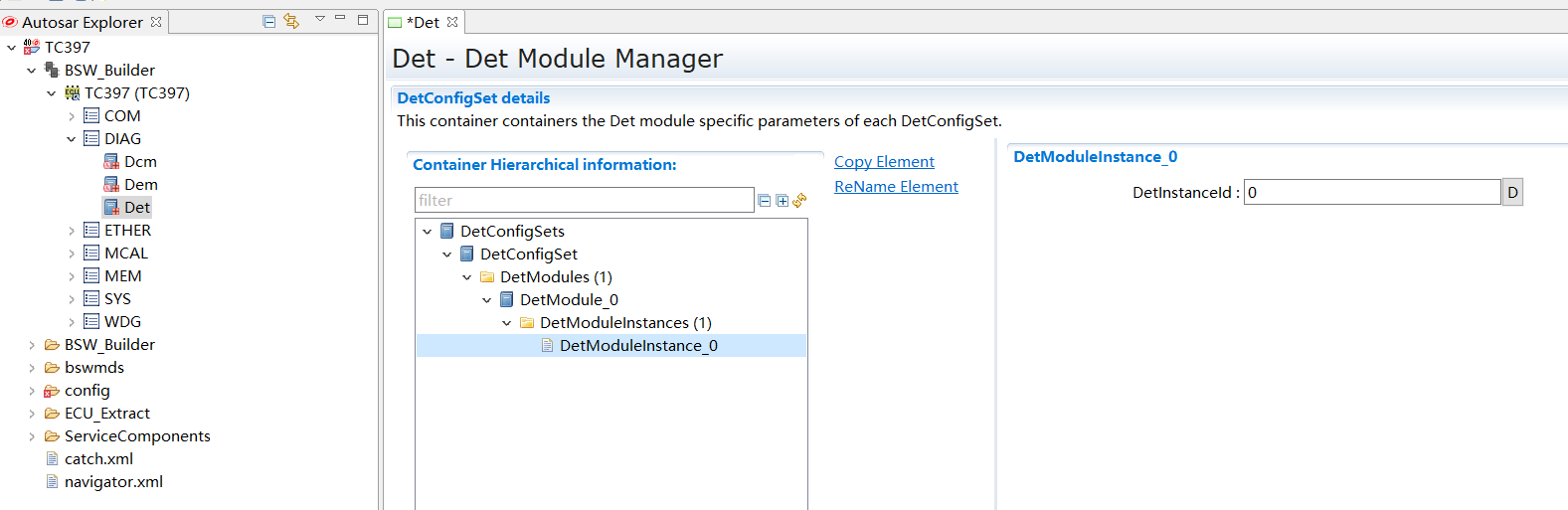The height and width of the screenshot is (510, 1568).
Task: Click the Copy Element link
Action: click(884, 162)
